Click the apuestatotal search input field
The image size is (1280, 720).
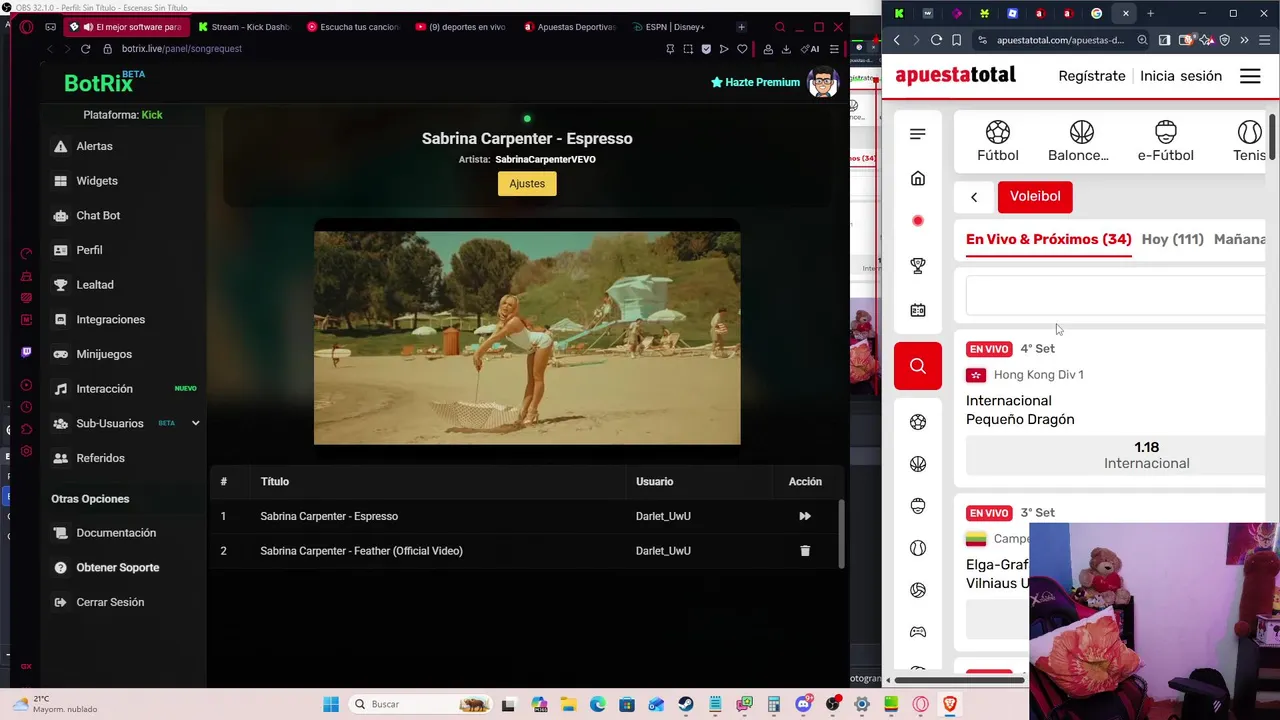tap(1116, 296)
